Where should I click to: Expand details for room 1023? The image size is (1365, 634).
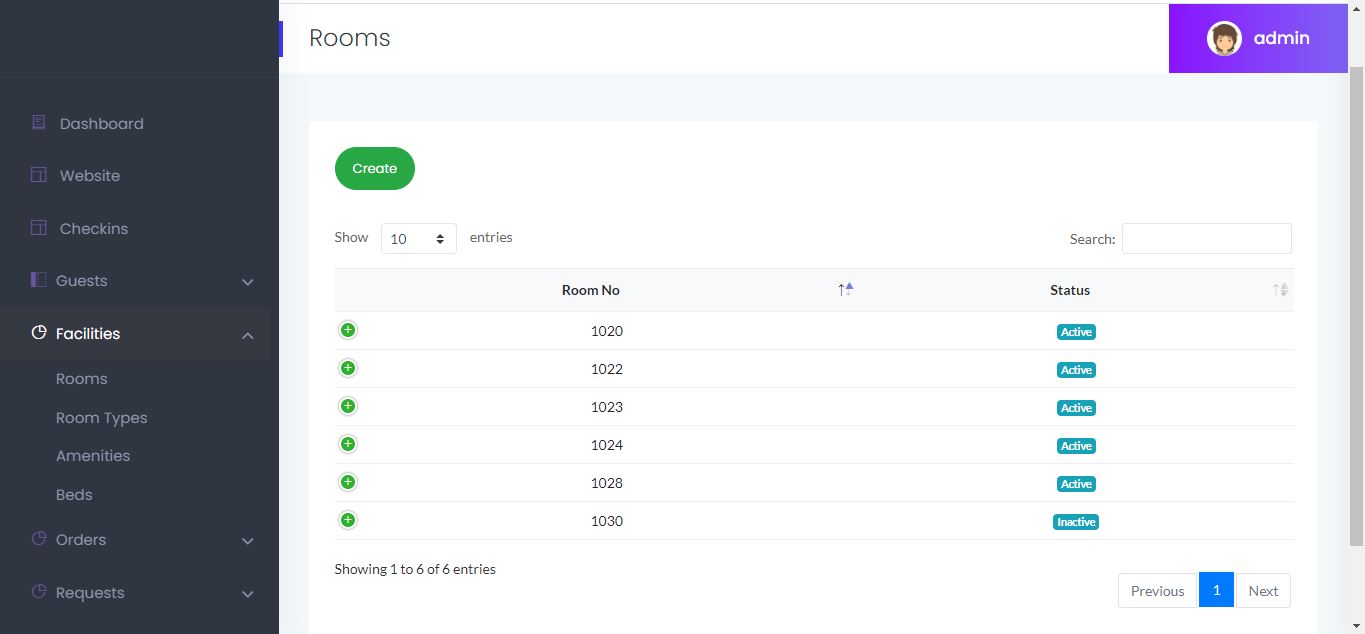pyautogui.click(x=348, y=406)
